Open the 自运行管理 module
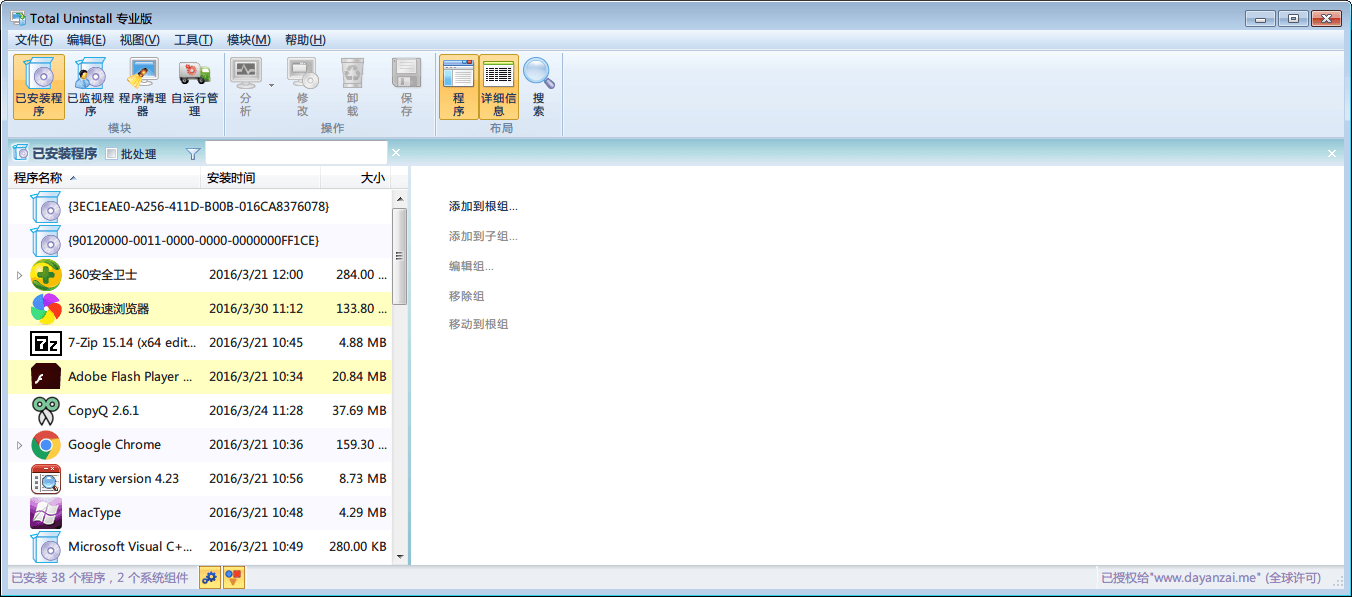 pyautogui.click(x=194, y=87)
